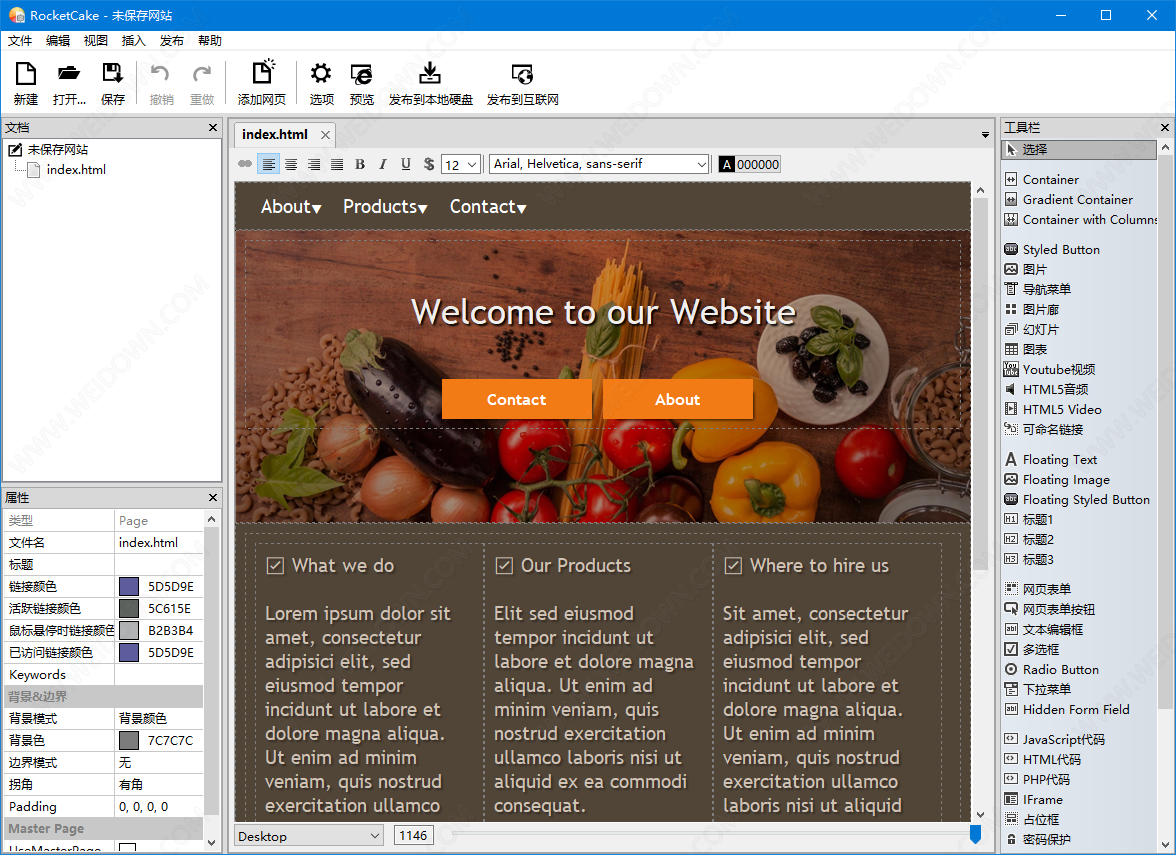Open the 帮助 menu
This screenshot has width=1176, height=855.
tap(209, 40)
